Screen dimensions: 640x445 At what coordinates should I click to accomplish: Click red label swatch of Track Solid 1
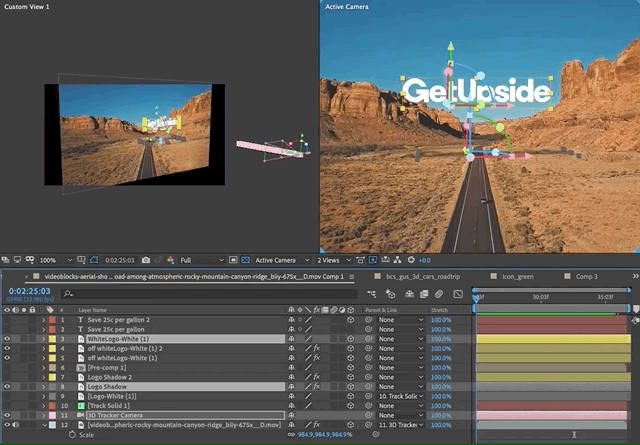pyautogui.click(x=52, y=405)
